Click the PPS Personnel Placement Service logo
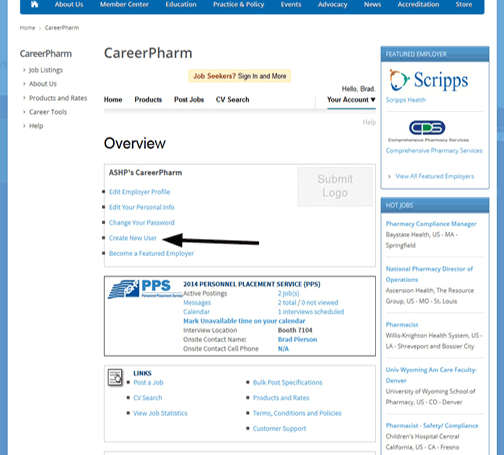This screenshot has width=504, height=455. pos(145,289)
